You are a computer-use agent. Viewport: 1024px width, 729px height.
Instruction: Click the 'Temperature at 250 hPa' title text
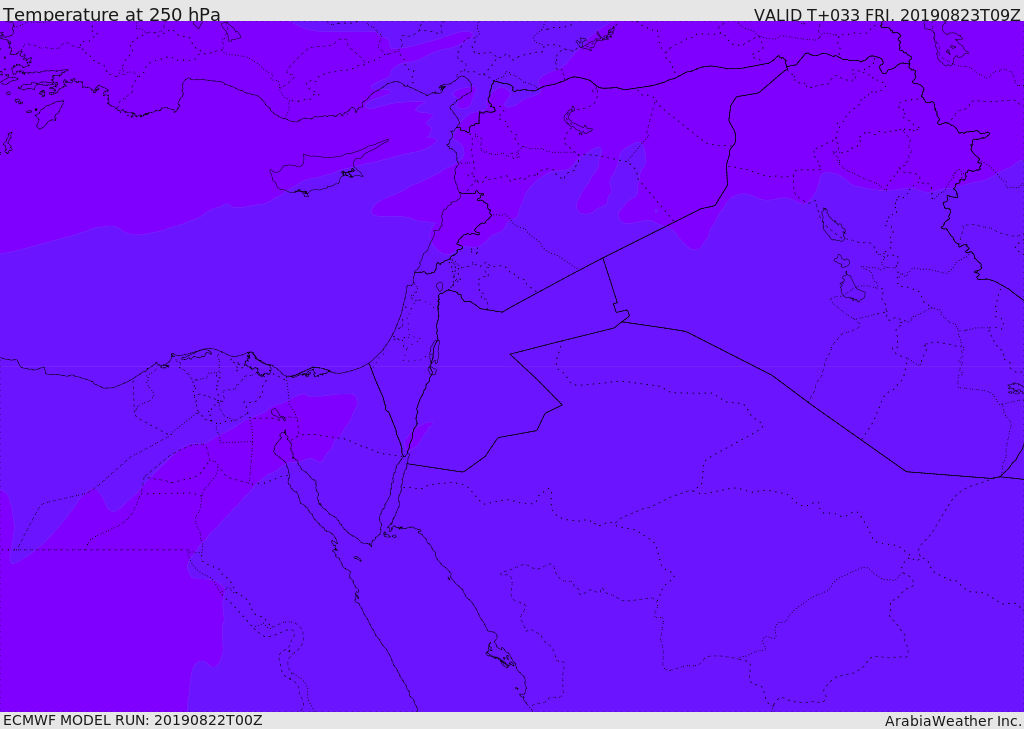tap(112, 14)
